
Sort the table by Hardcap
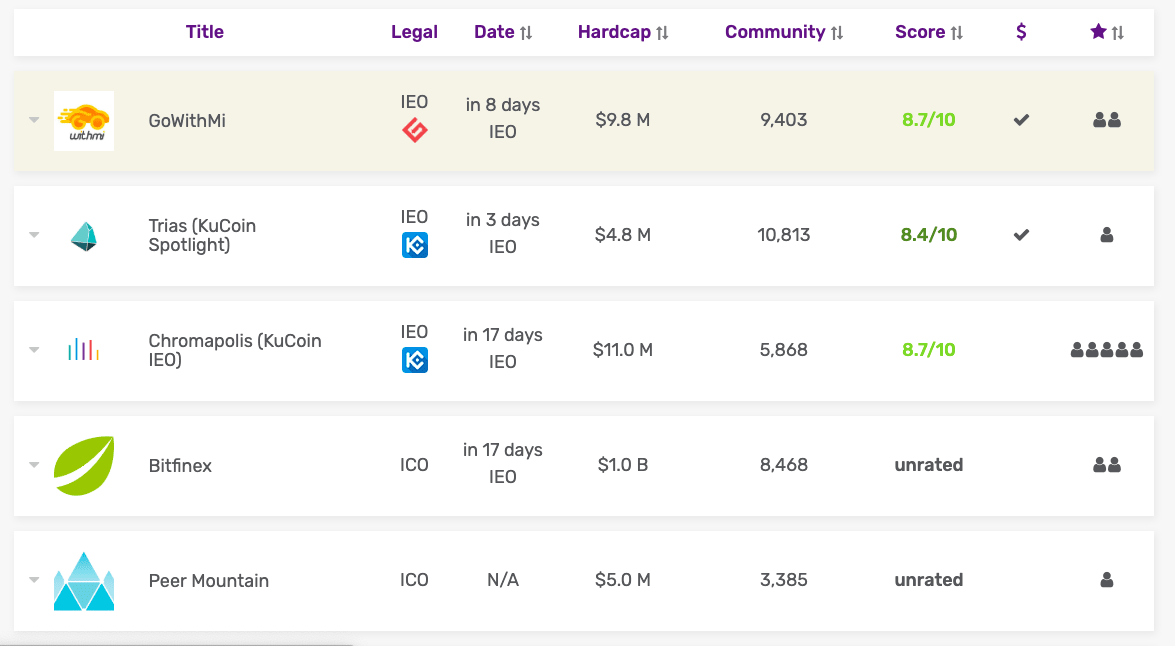pyautogui.click(x=623, y=32)
